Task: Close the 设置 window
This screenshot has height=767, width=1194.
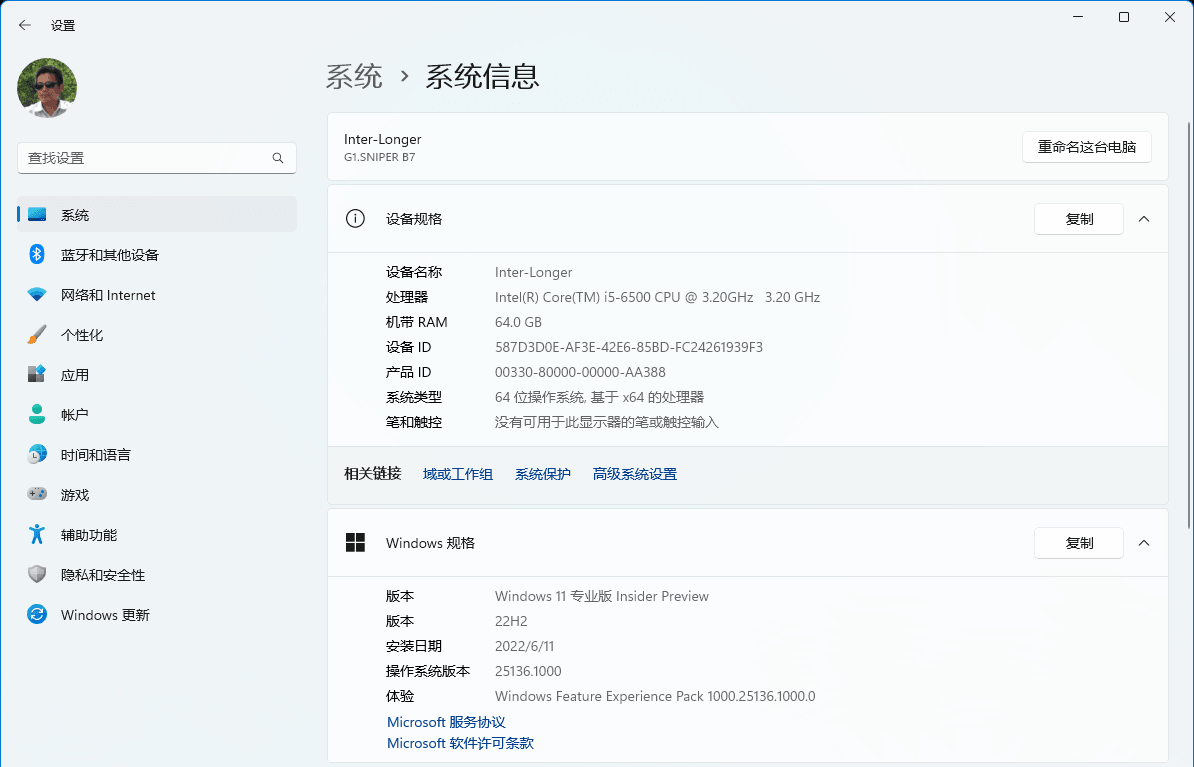Action: click(1170, 18)
